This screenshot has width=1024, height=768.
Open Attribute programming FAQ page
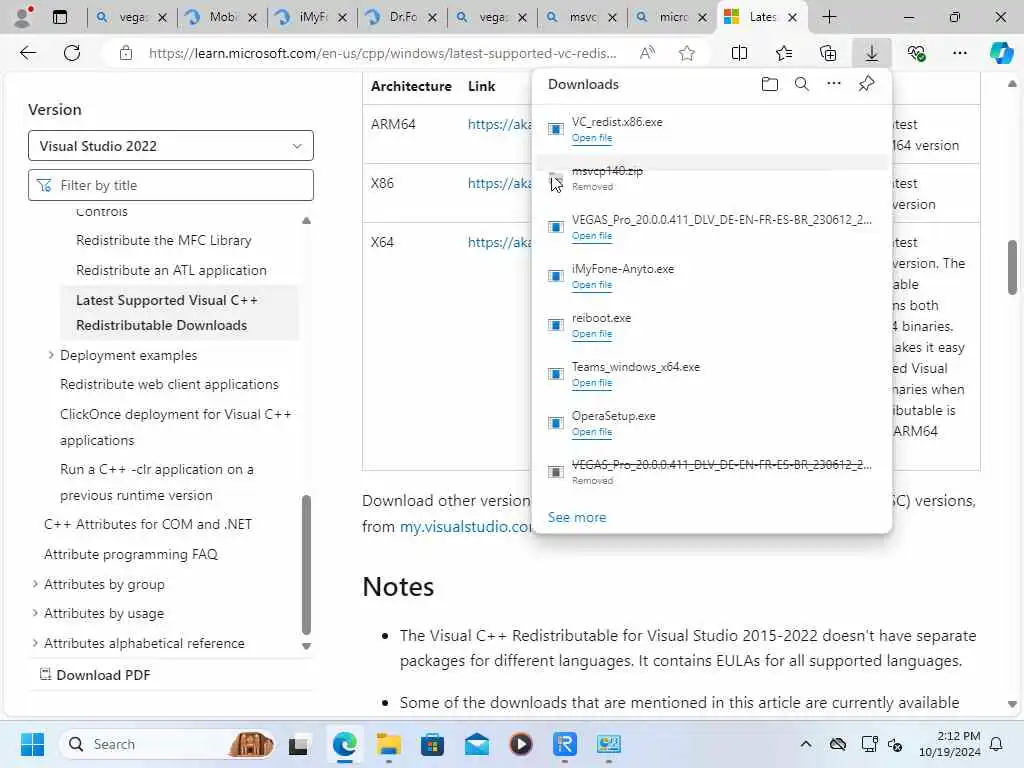coord(131,554)
